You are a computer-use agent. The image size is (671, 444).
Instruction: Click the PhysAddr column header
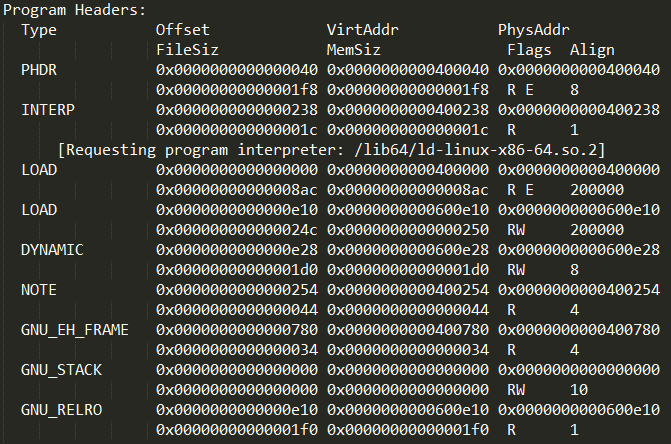tap(534, 30)
